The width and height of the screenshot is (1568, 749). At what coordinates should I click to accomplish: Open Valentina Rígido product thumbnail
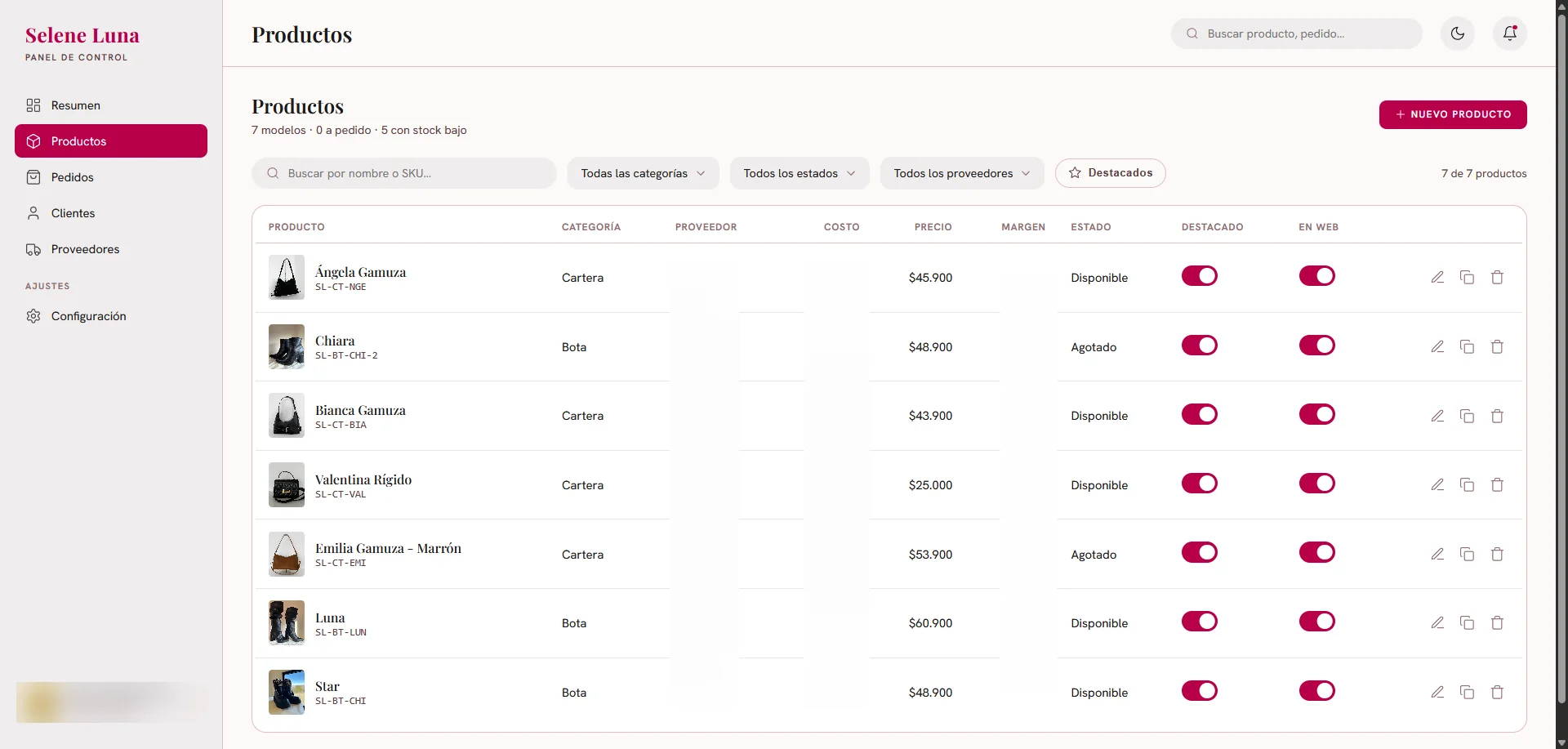click(287, 485)
